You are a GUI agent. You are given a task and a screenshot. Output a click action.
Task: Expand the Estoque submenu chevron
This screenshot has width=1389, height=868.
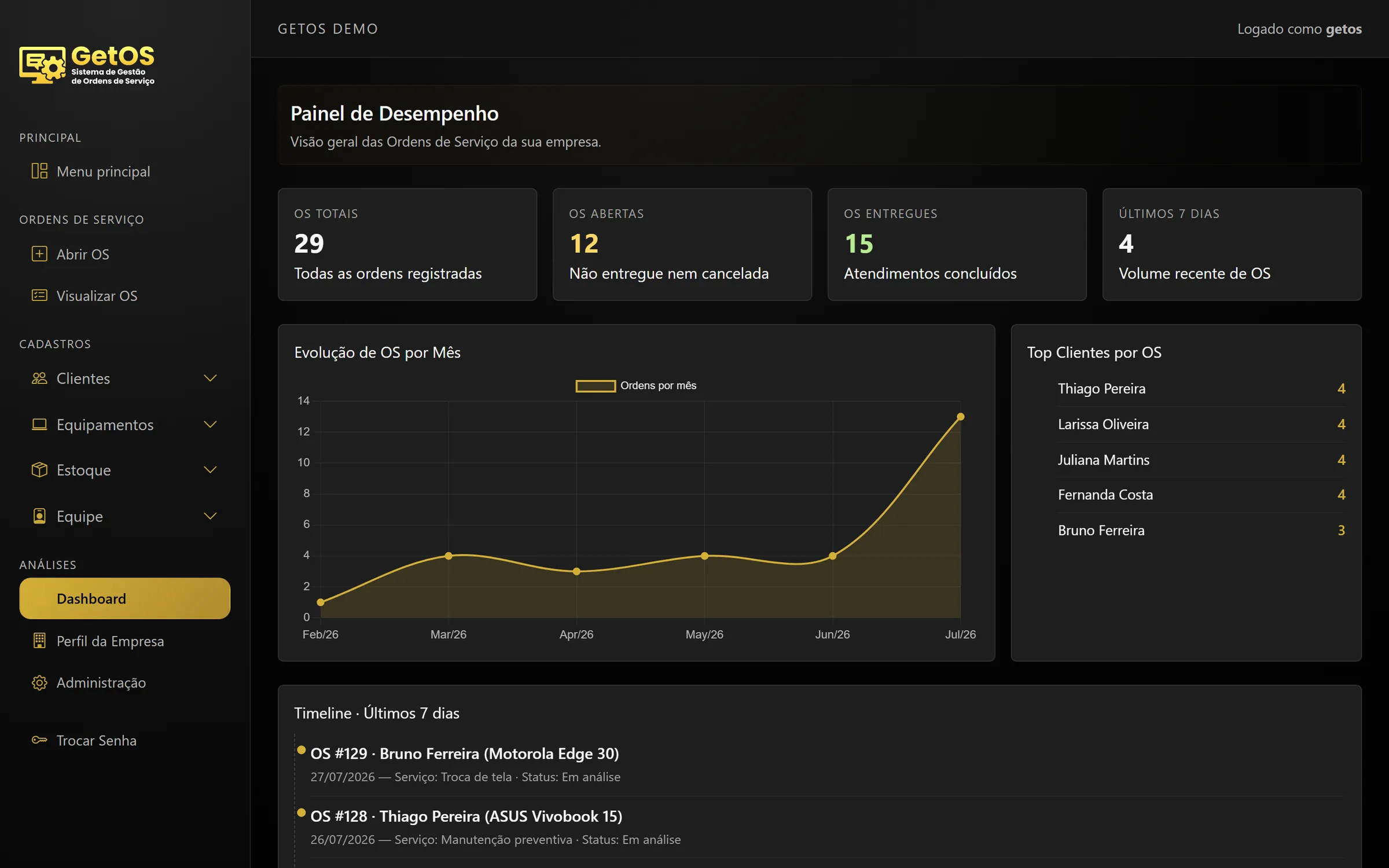[x=210, y=469]
